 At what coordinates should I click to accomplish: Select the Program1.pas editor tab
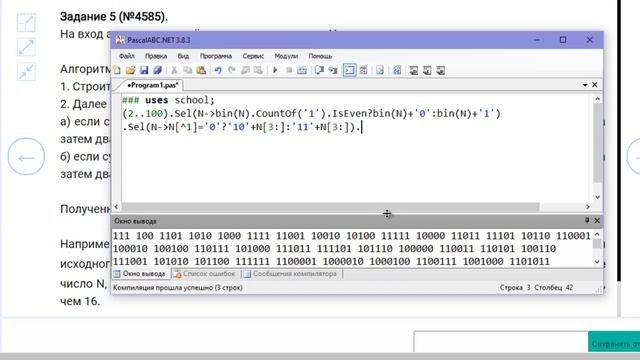[152, 85]
